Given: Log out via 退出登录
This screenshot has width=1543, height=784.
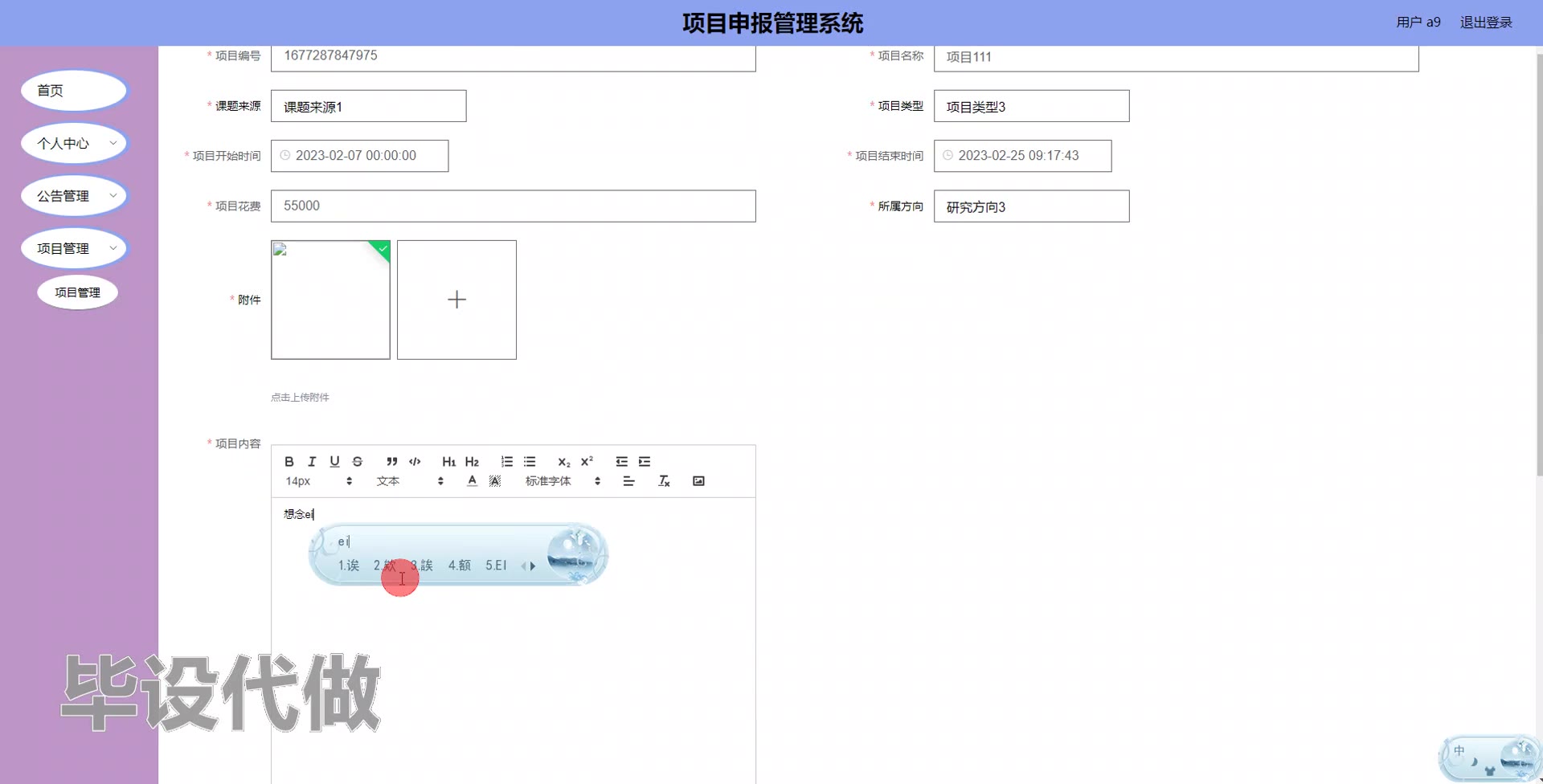Looking at the screenshot, I should 1486,22.
